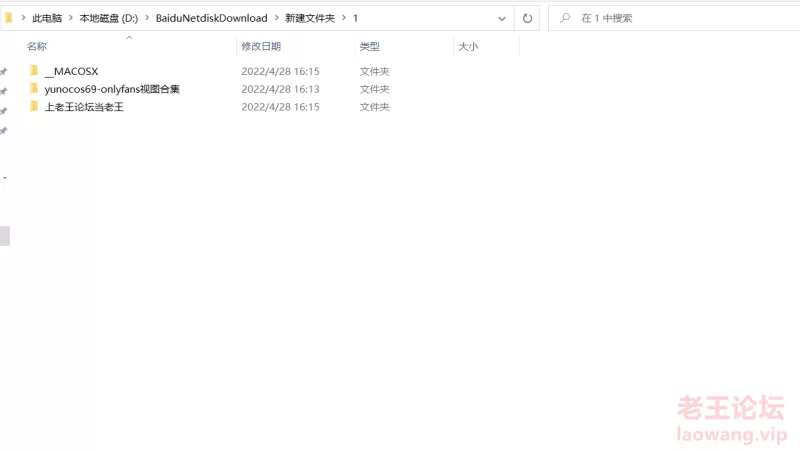Open the __MACOSX folder icon
The height and width of the screenshot is (451, 800).
click(x=34, y=70)
